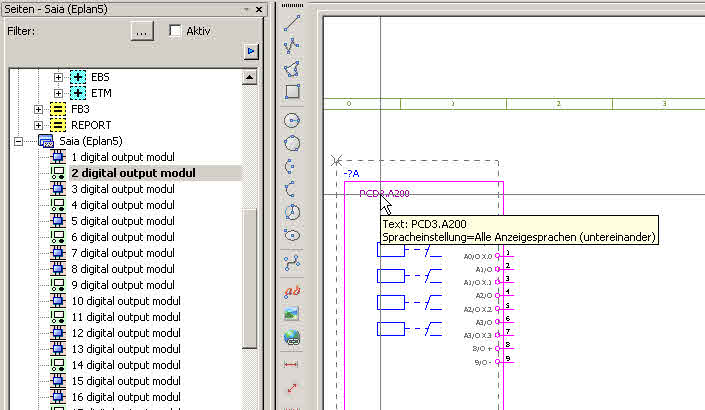Select page '15 digital output modul'
The width and height of the screenshot is (705, 410).
pyautogui.click(x=126, y=381)
